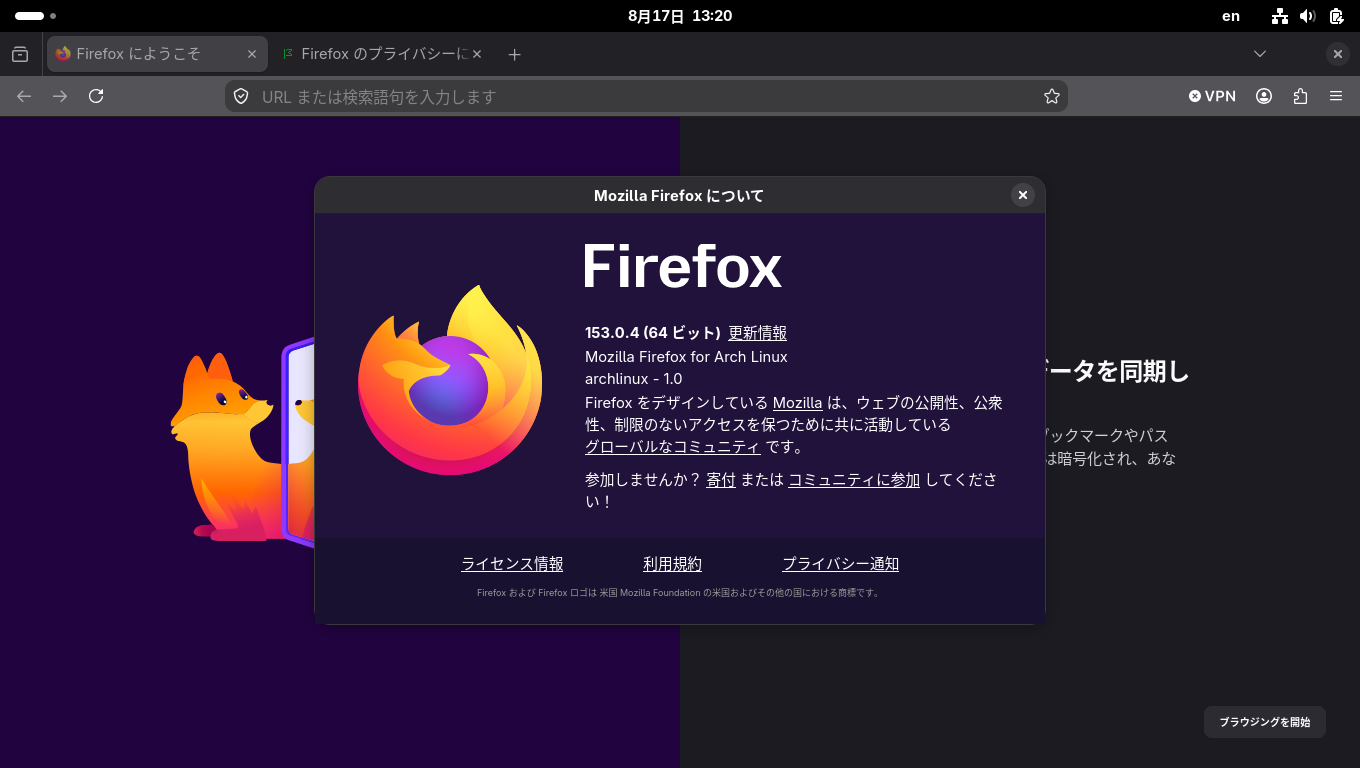The image size is (1360, 768).
Task: Open the Firefox account profile icon
Action: coord(1264,96)
